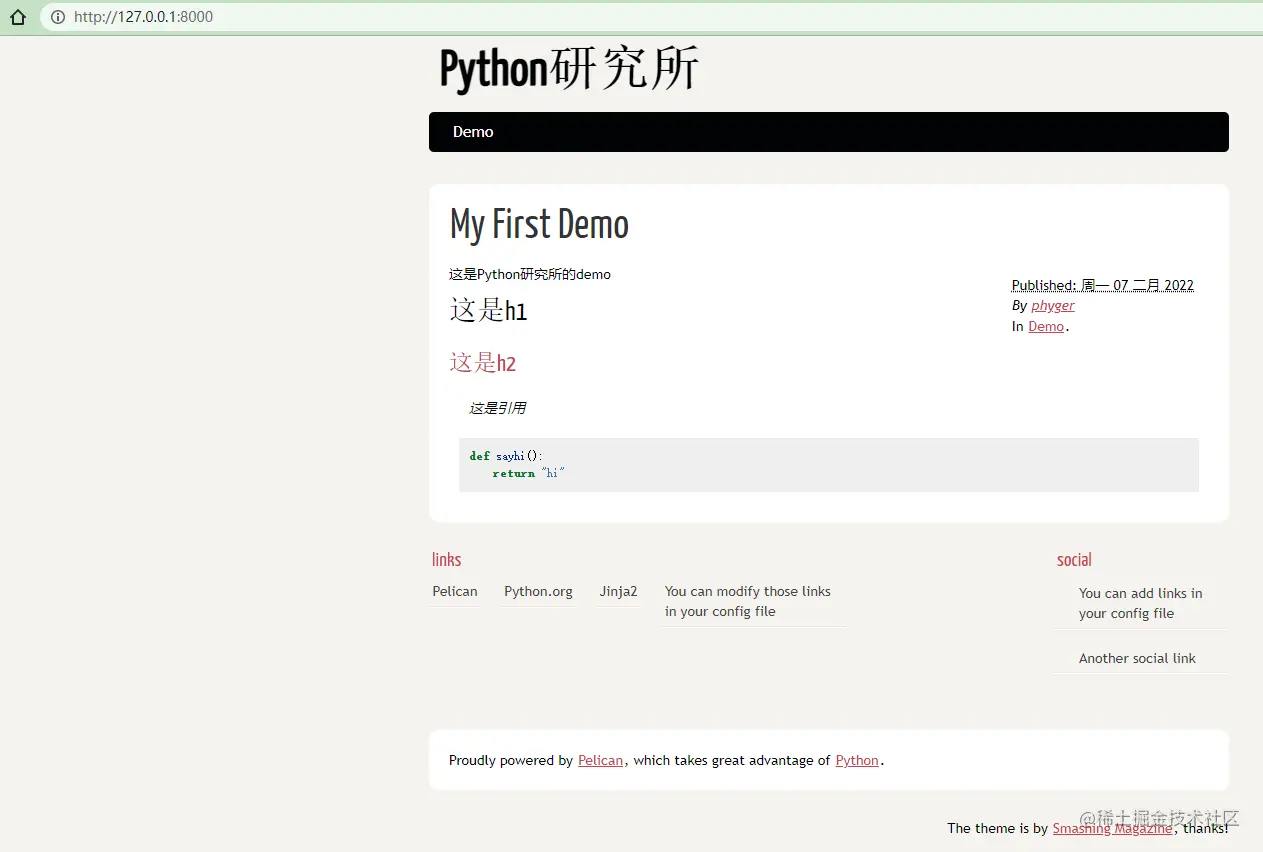Viewport: 1263px width, 852px height.
Task: Open the Python.org link
Action: pos(538,592)
